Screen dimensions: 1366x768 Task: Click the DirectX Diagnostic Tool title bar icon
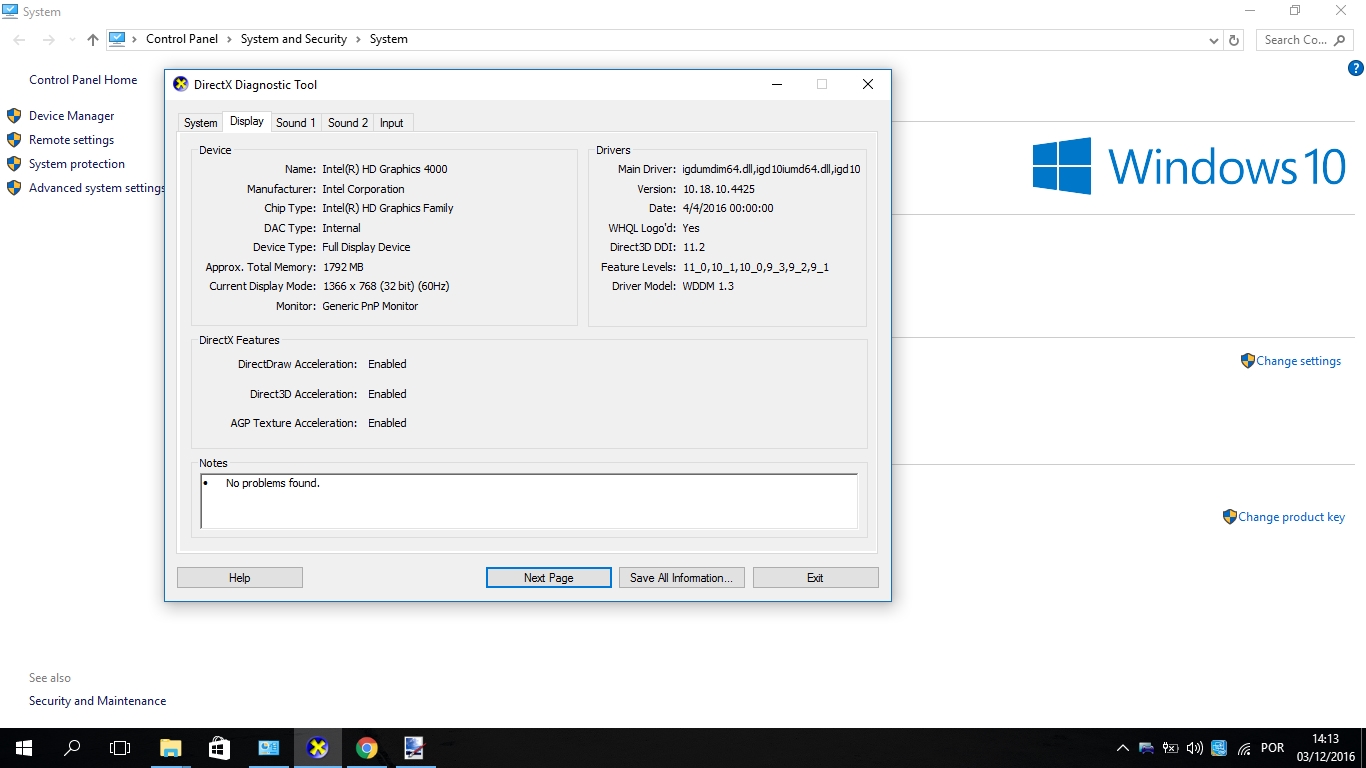click(x=181, y=85)
